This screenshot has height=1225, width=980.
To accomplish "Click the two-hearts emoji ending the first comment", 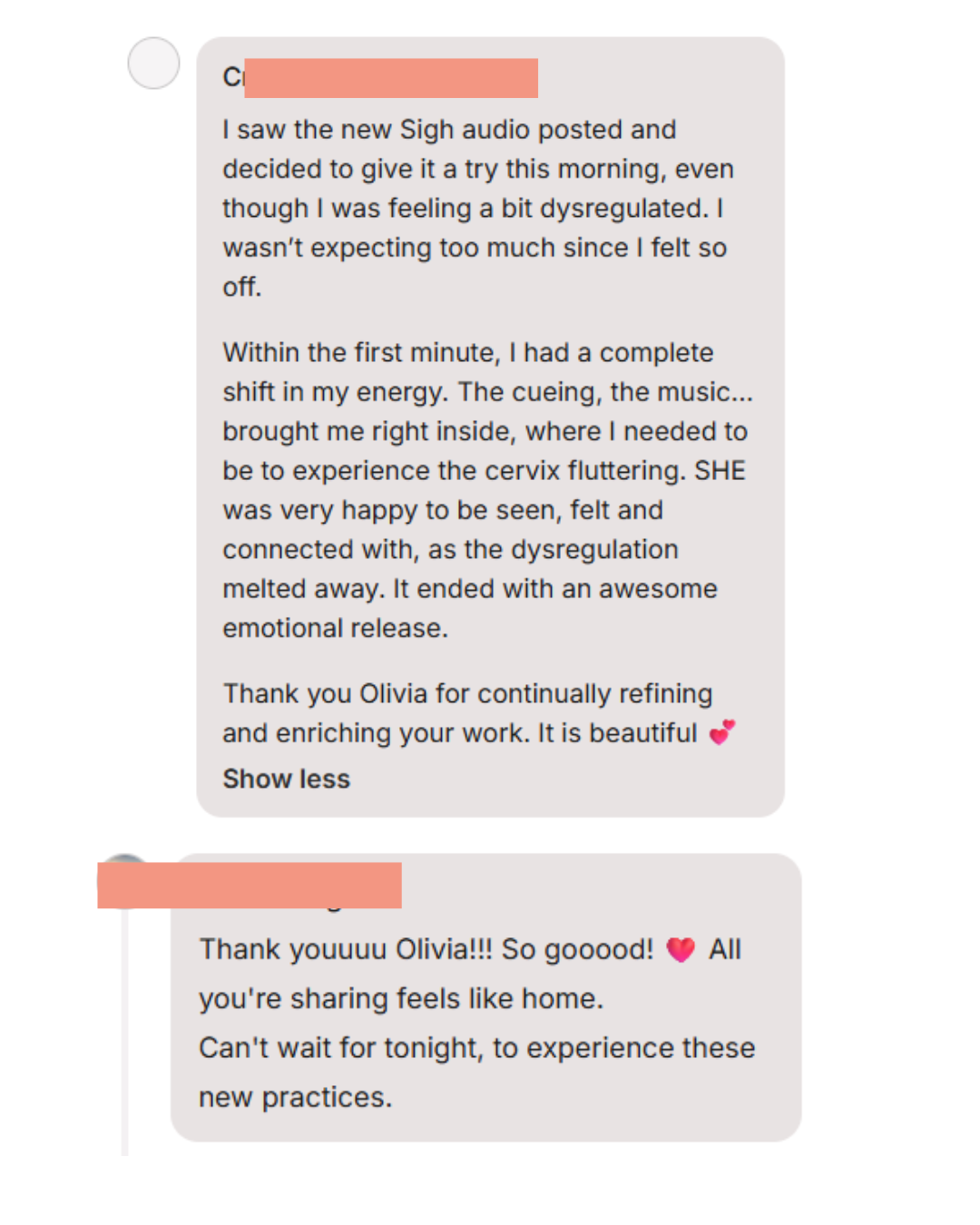I will [x=722, y=731].
